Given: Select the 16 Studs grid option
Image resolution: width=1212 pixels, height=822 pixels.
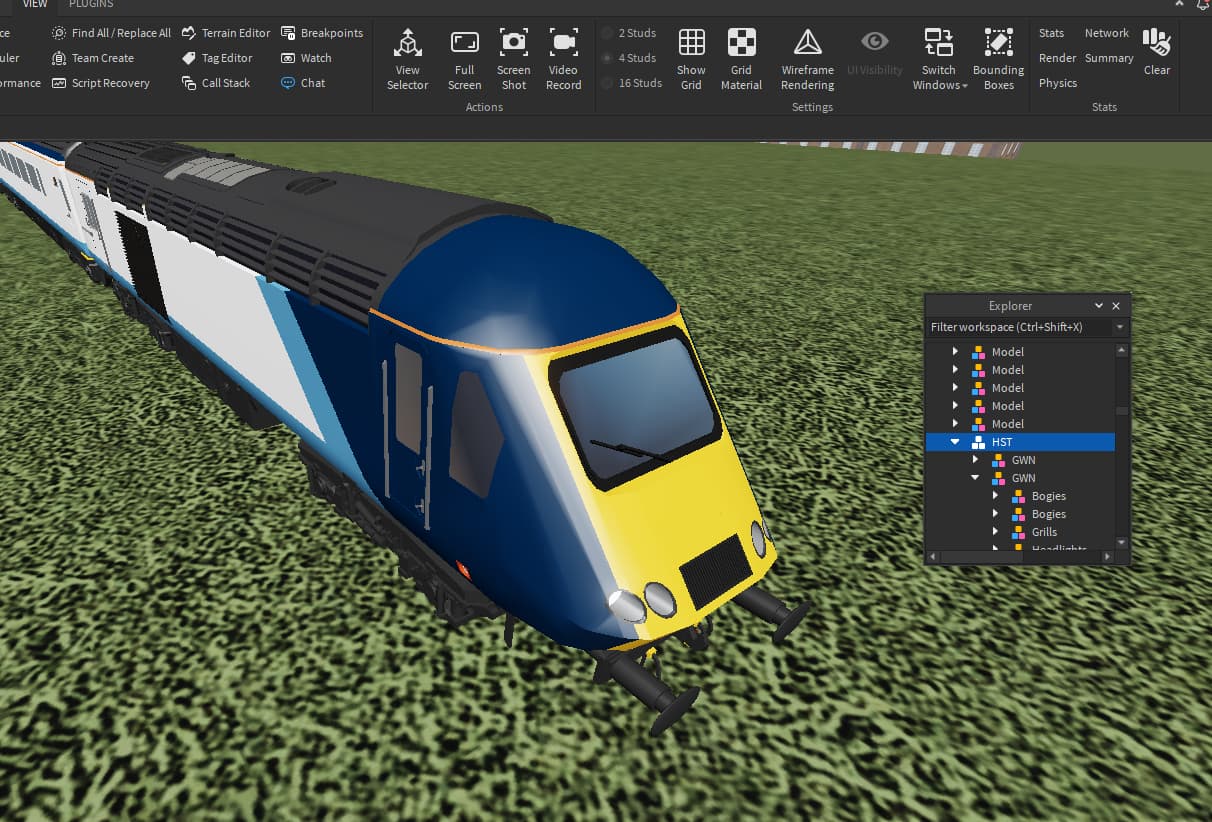Looking at the screenshot, I should coord(631,83).
